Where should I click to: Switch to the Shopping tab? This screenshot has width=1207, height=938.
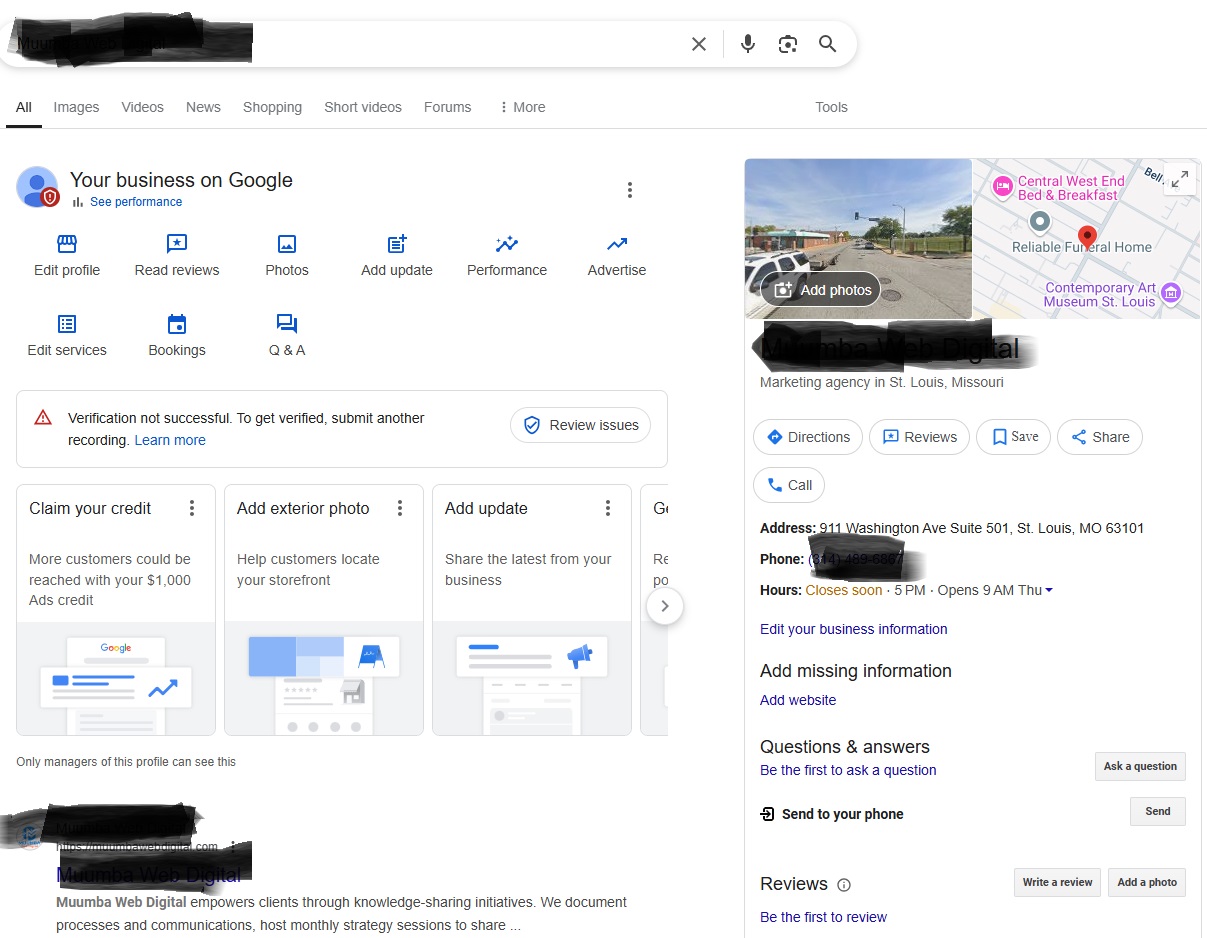[272, 107]
